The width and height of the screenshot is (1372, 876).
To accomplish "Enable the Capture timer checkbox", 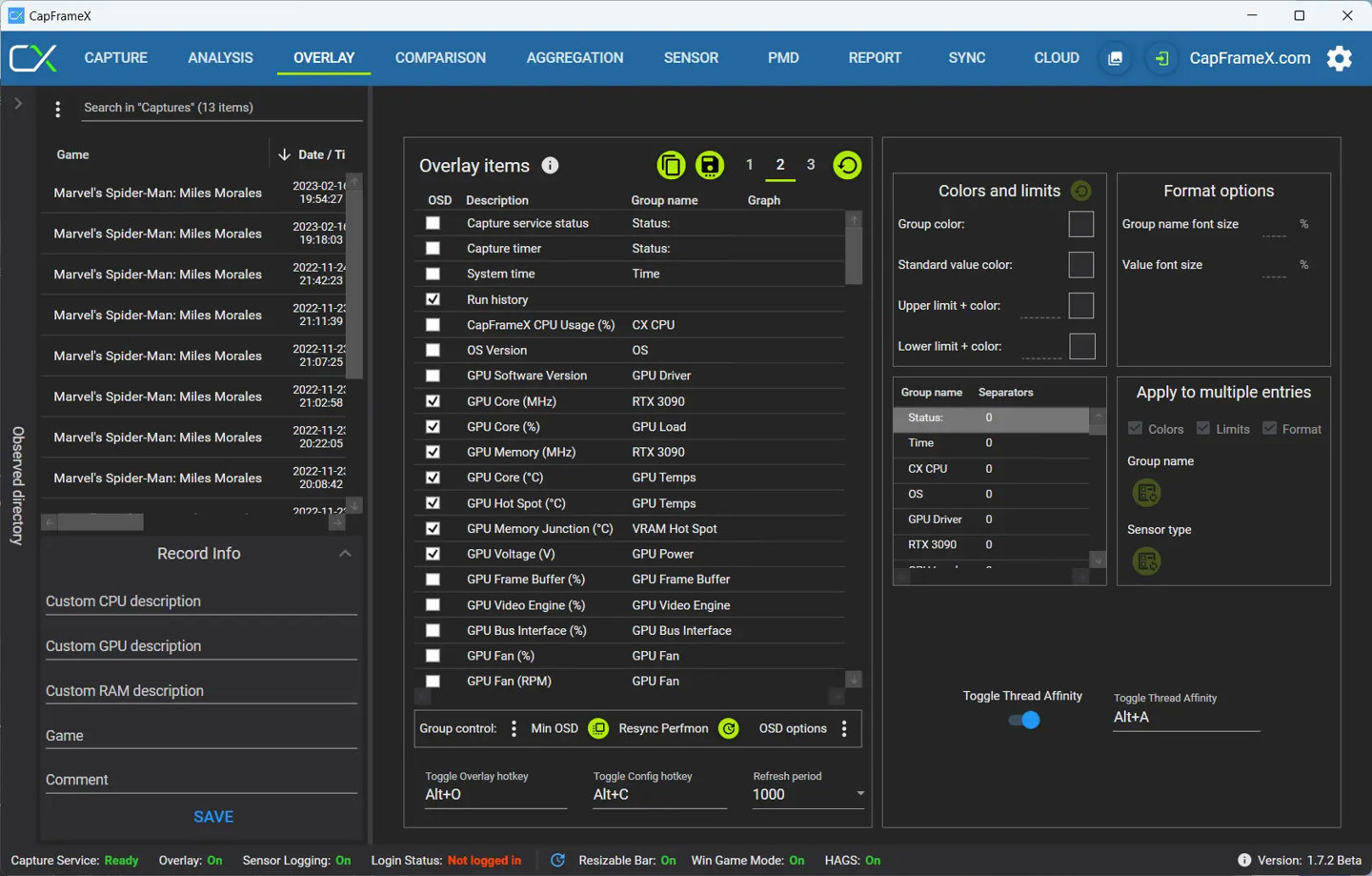I will [434, 249].
